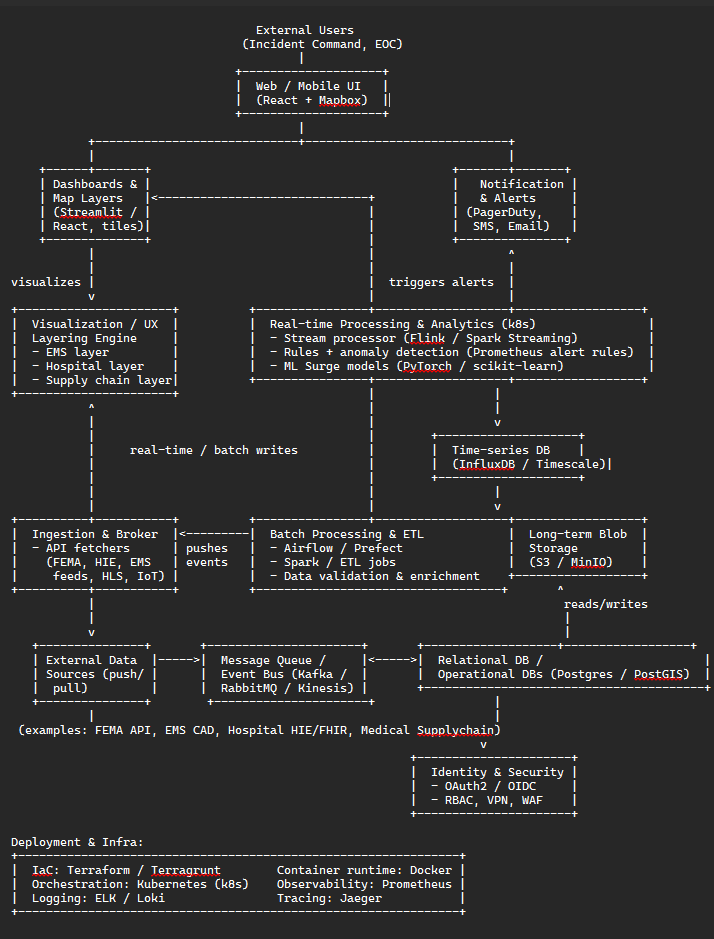Click 'Real-time Processing & Analytics (k8s)' heading
This screenshot has width=714, height=939.
[403, 324]
